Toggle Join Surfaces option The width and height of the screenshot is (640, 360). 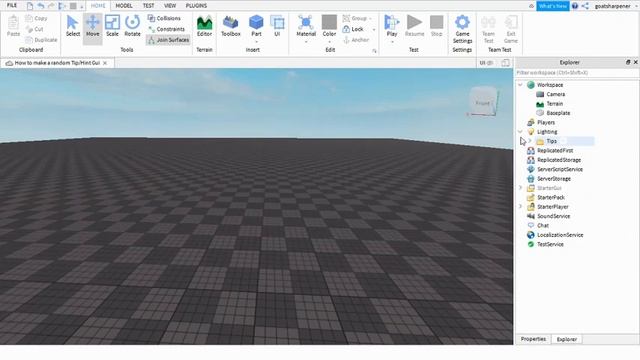[168, 40]
